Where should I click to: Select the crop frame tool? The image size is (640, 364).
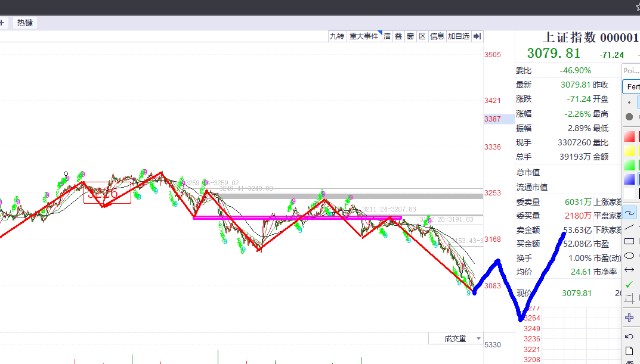point(629,299)
